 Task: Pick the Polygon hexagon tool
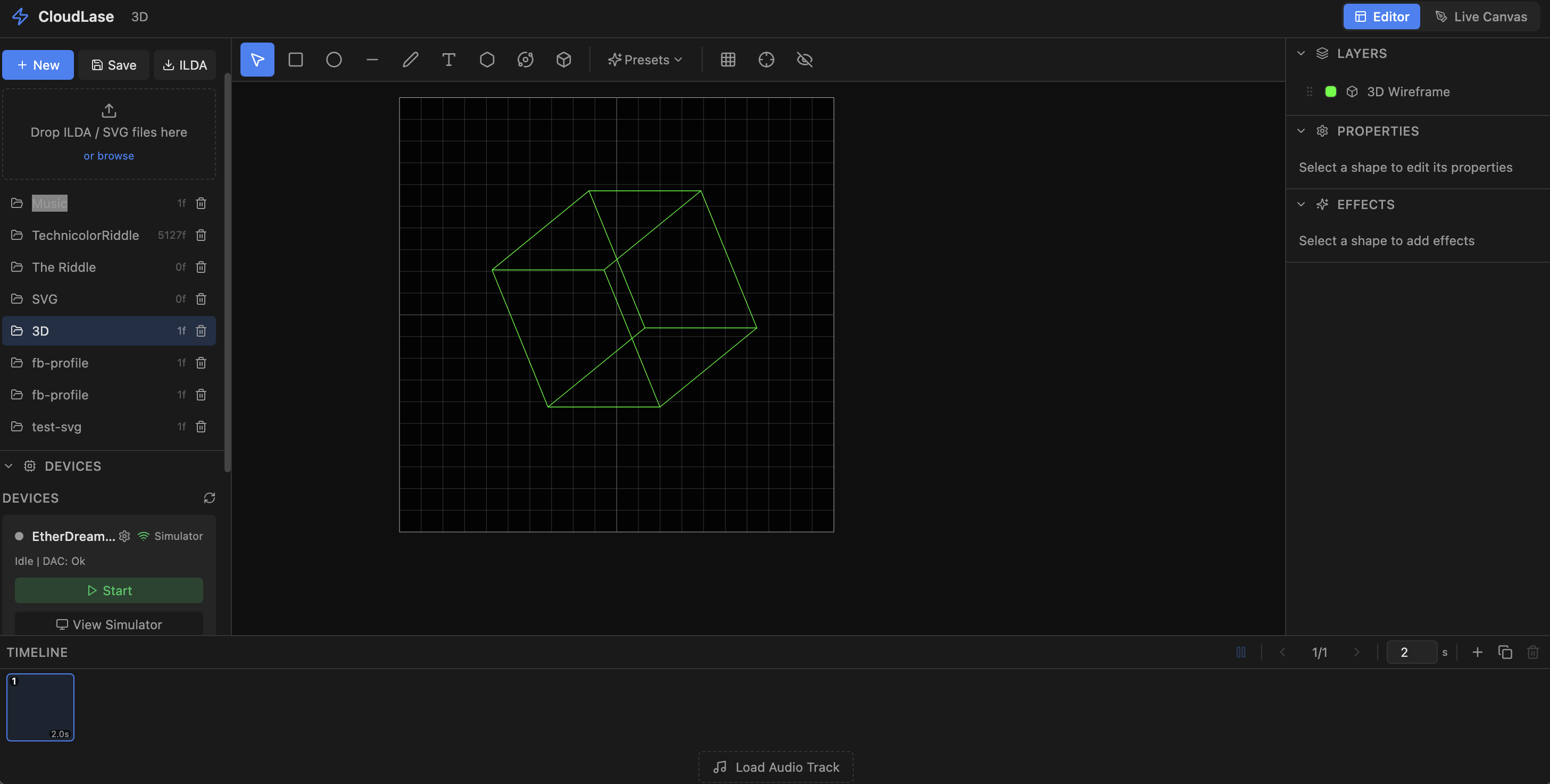(x=487, y=60)
